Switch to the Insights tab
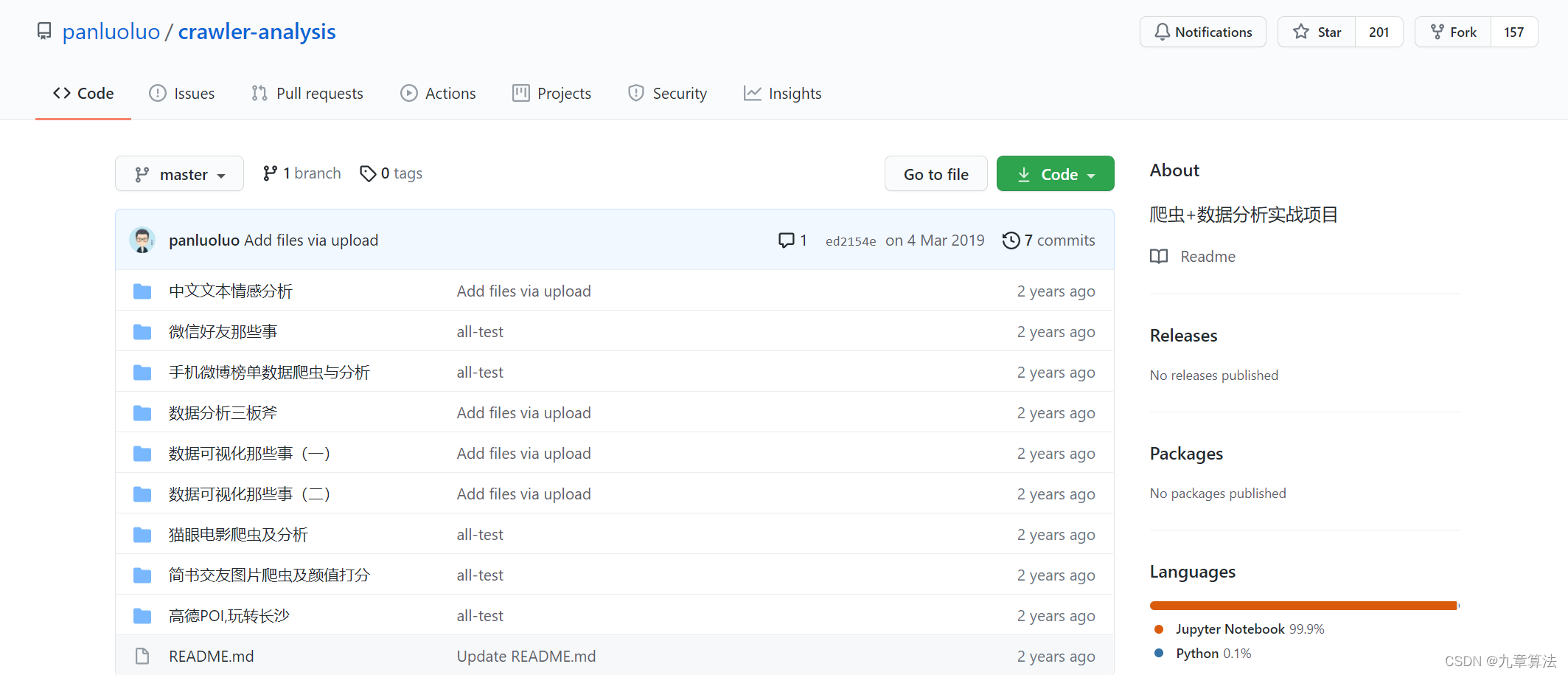The width and height of the screenshot is (1568, 675). pos(783,94)
